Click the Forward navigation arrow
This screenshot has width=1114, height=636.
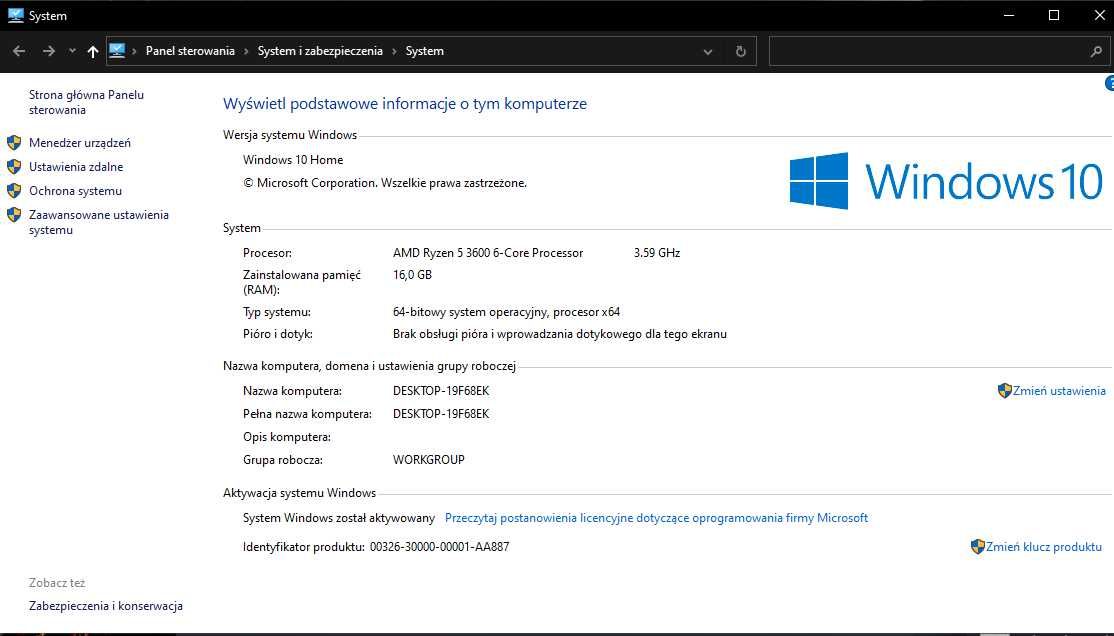tap(48, 51)
